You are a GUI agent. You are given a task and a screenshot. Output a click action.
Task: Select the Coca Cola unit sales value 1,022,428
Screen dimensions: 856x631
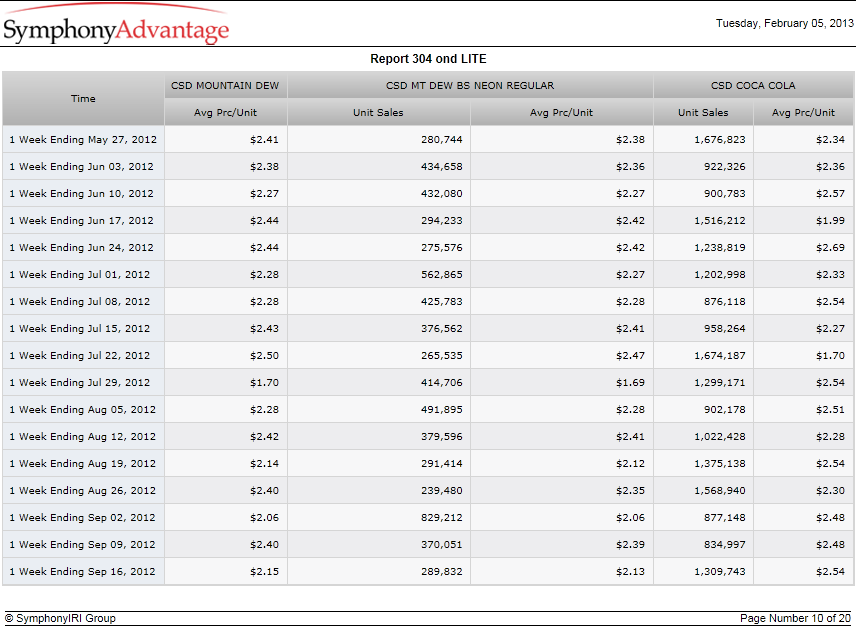click(720, 437)
